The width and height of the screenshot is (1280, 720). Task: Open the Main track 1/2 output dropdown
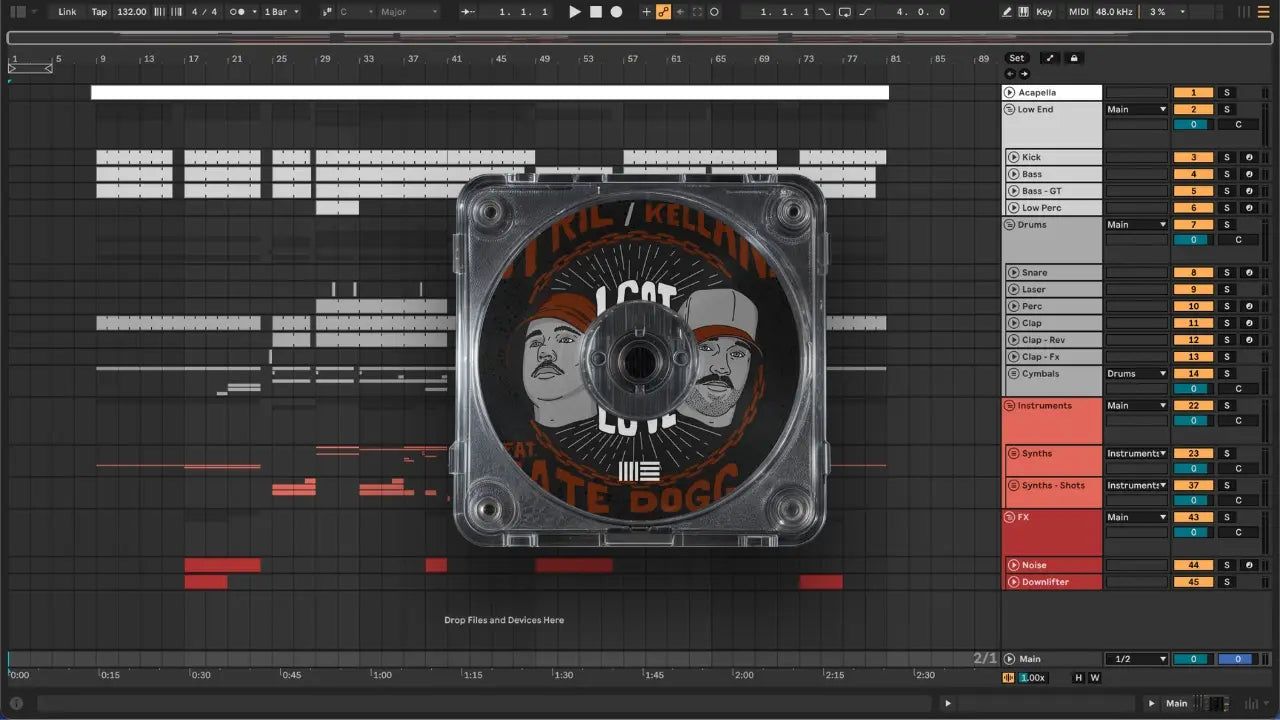click(x=1136, y=659)
